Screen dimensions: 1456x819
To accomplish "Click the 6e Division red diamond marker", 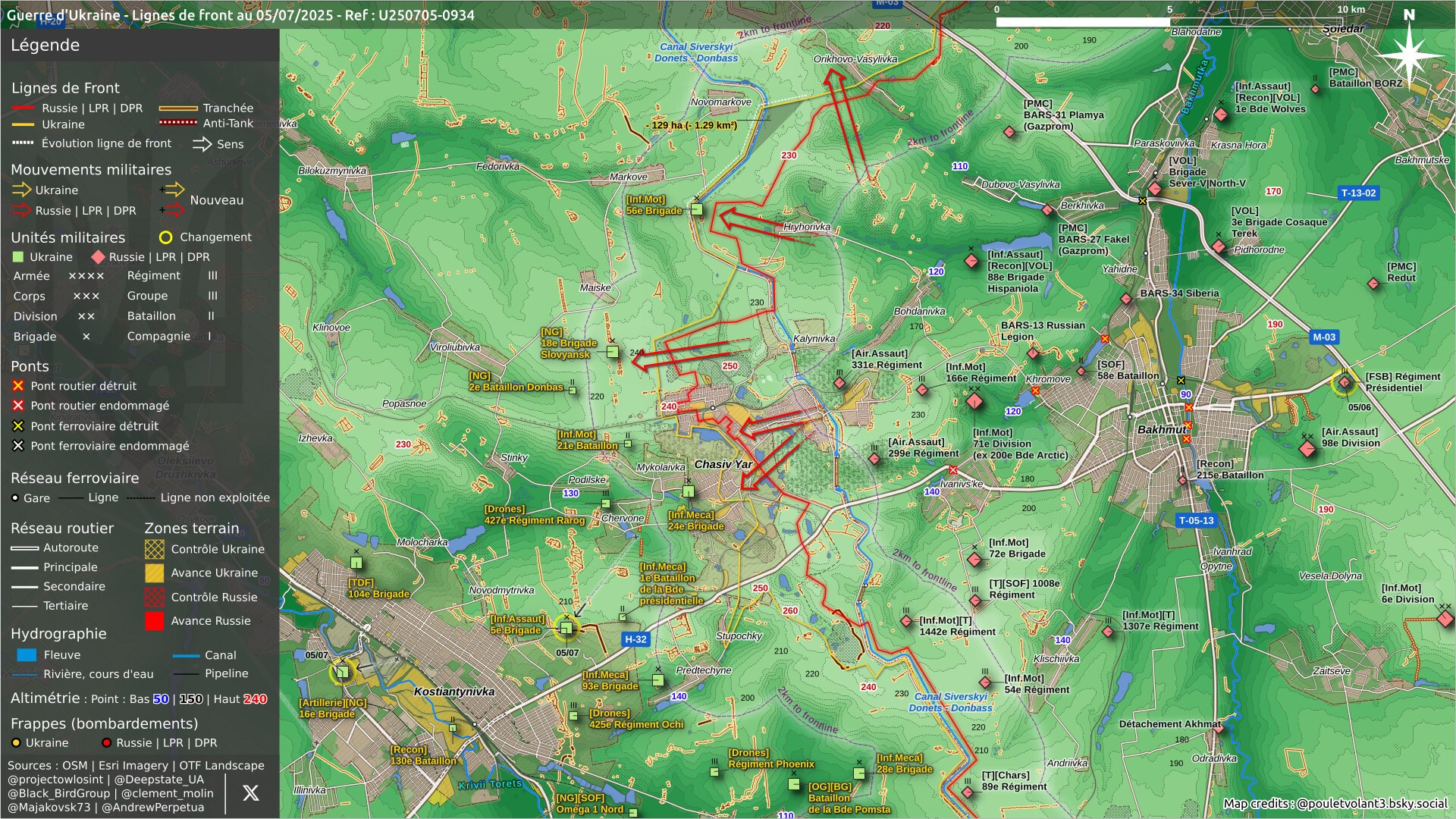I will [1445, 618].
